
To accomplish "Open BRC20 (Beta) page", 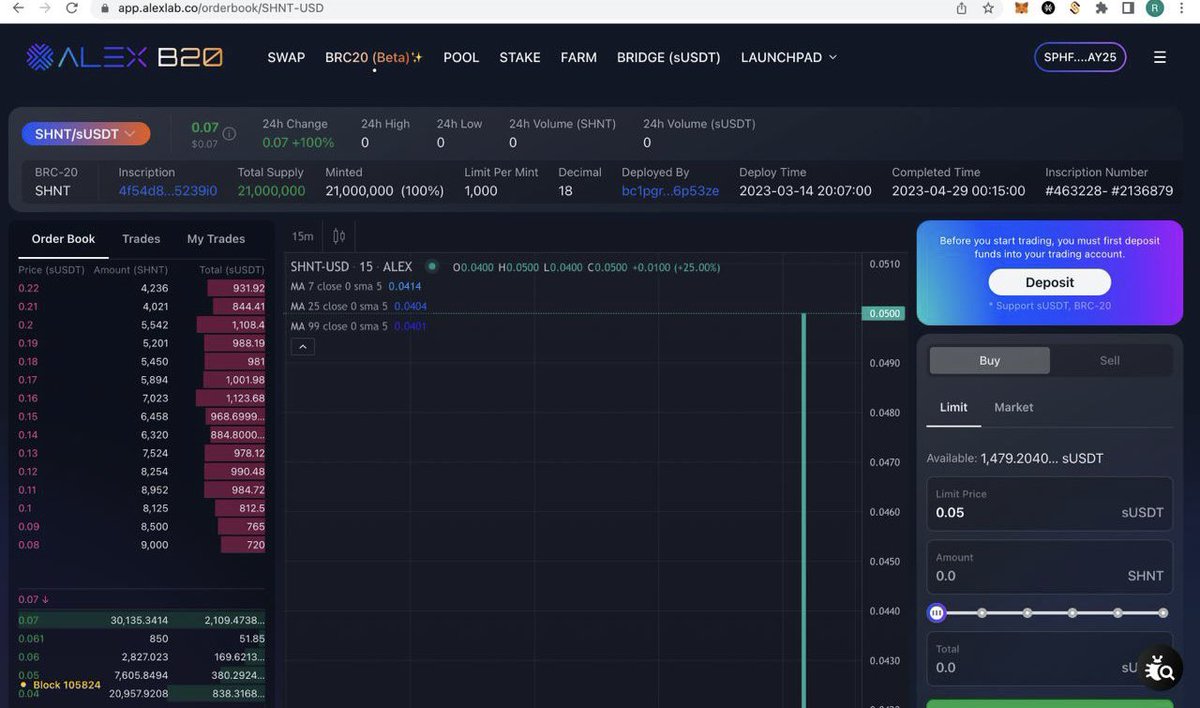I will click(x=374, y=57).
